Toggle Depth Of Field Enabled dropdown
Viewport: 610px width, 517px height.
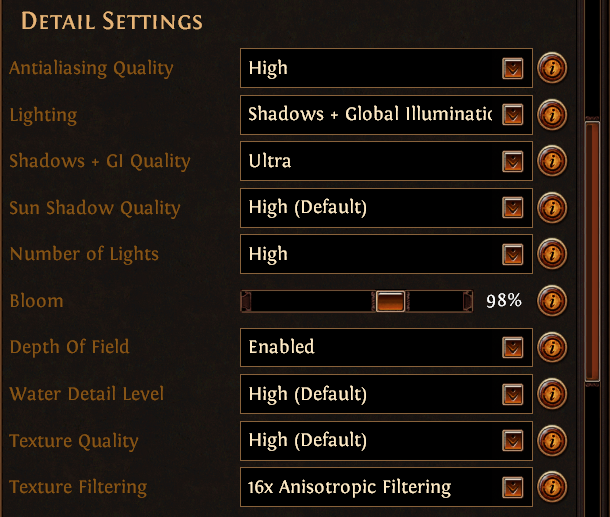point(386,347)
